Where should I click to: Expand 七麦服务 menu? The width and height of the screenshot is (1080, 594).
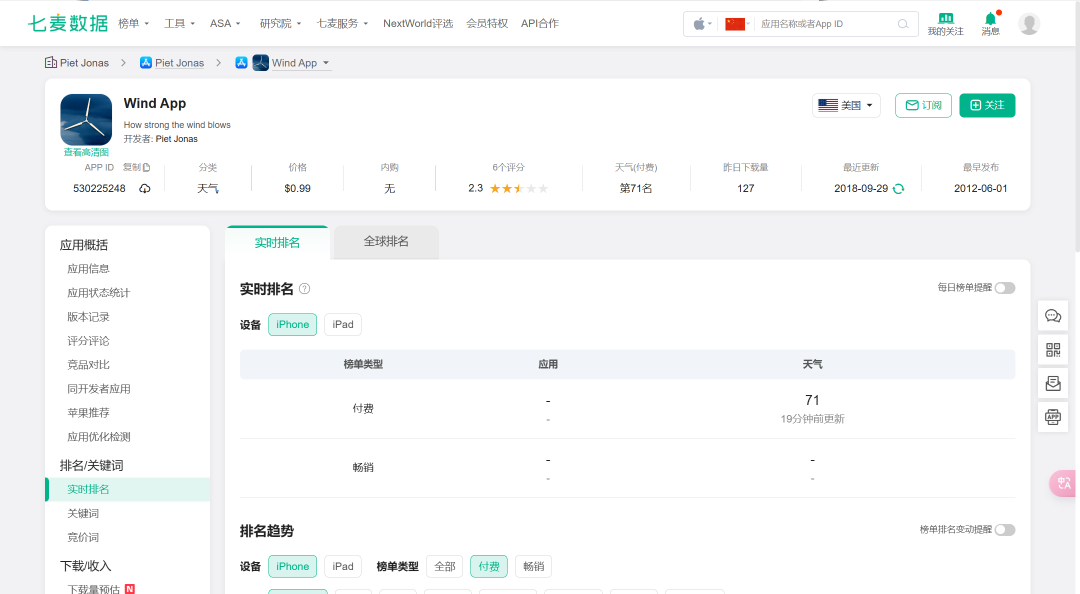[x=342, y=23]
